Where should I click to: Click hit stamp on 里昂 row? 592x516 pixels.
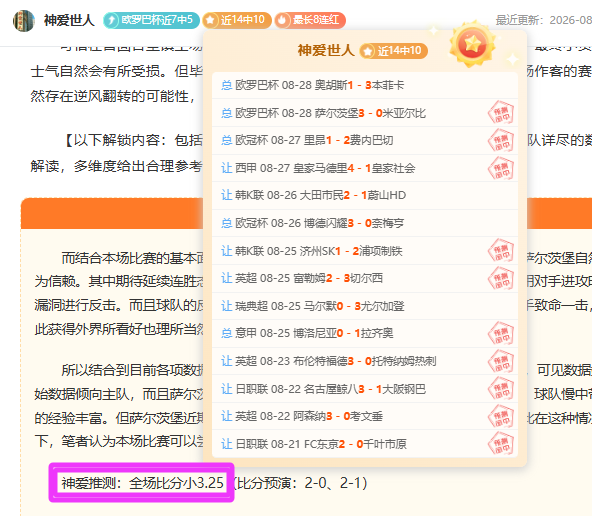pos(501,140)
